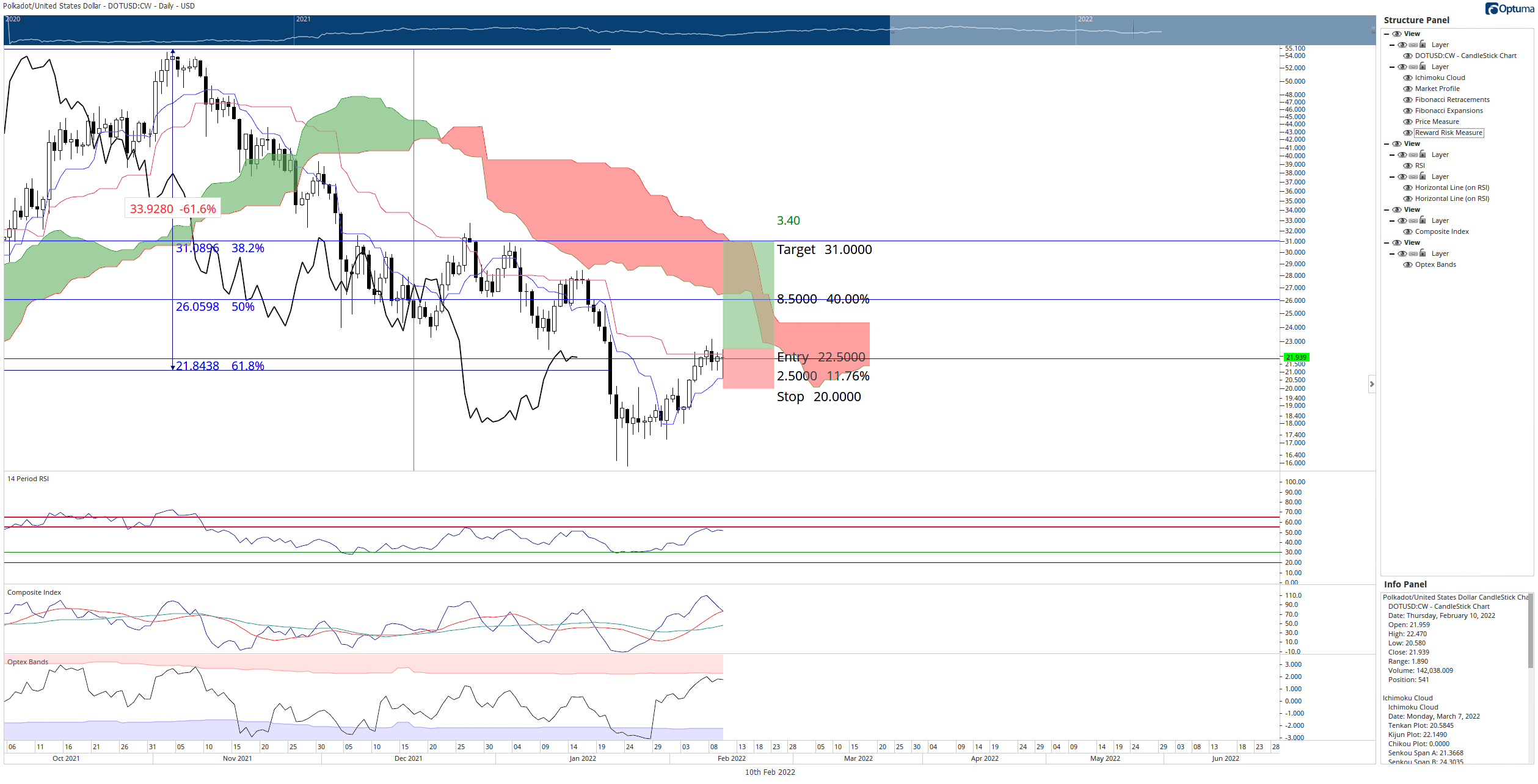Click the lock icon on Optex Bands layer
Screen dimensions: 1538x784
(1423, 253)
